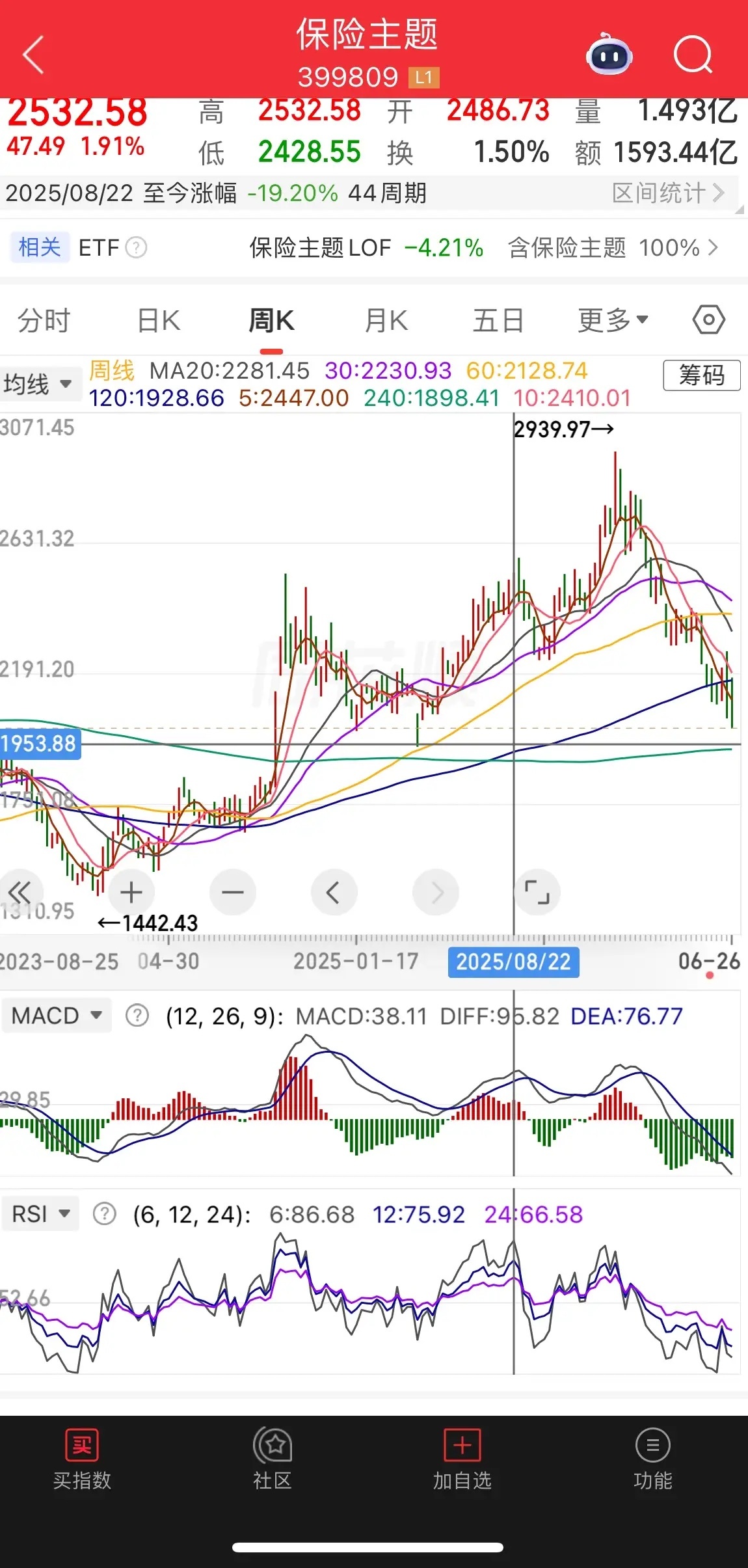The height and width of the screenshot is (1568, 748).
Task: Open search with the magnifier icon
Action: [693, 55]
